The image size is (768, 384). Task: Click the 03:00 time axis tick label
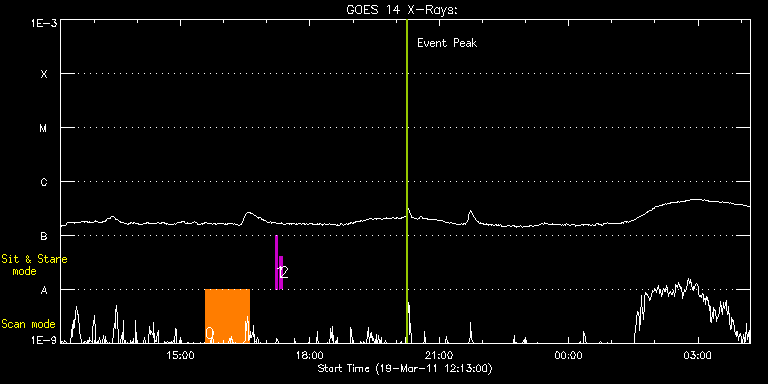click(x=697, y=354)
